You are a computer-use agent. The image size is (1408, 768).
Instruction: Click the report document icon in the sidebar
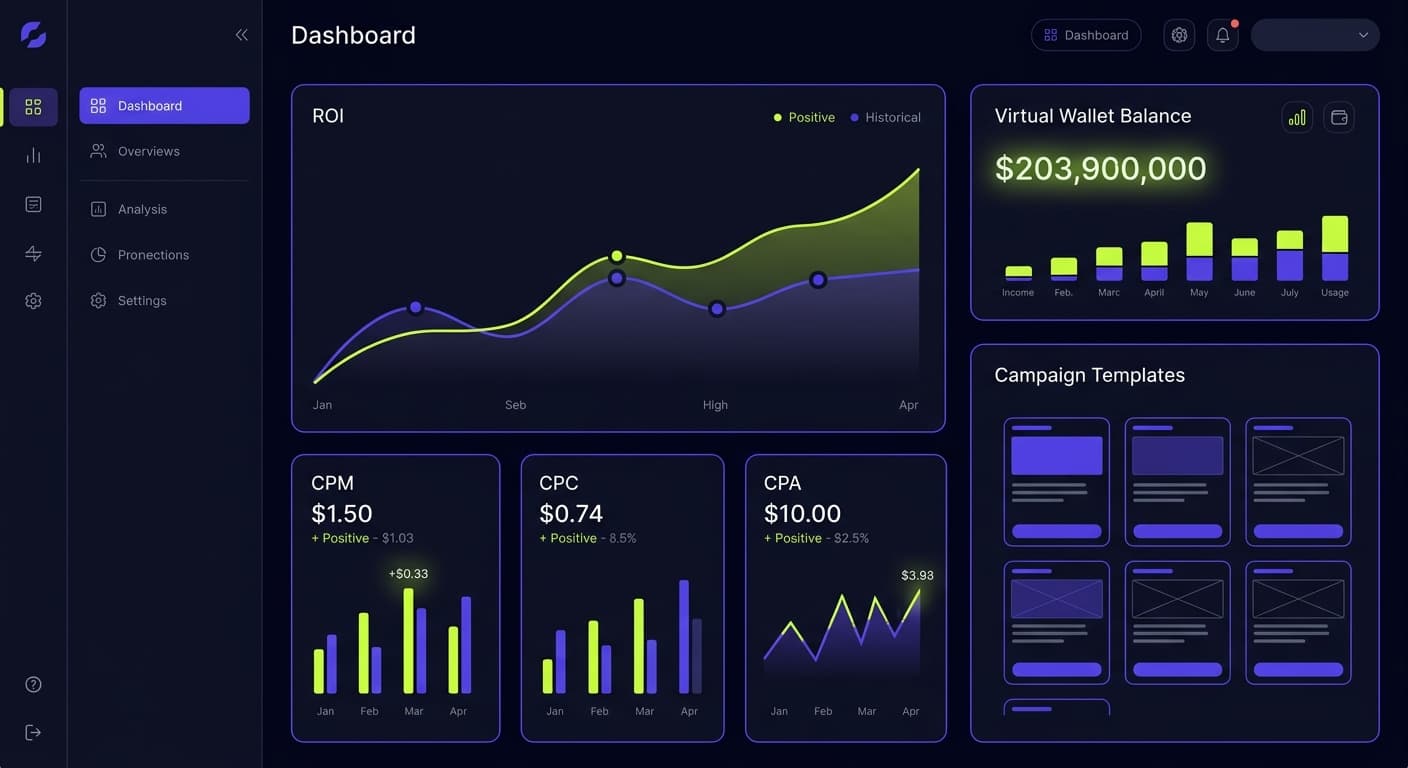(x=33, y=204)
